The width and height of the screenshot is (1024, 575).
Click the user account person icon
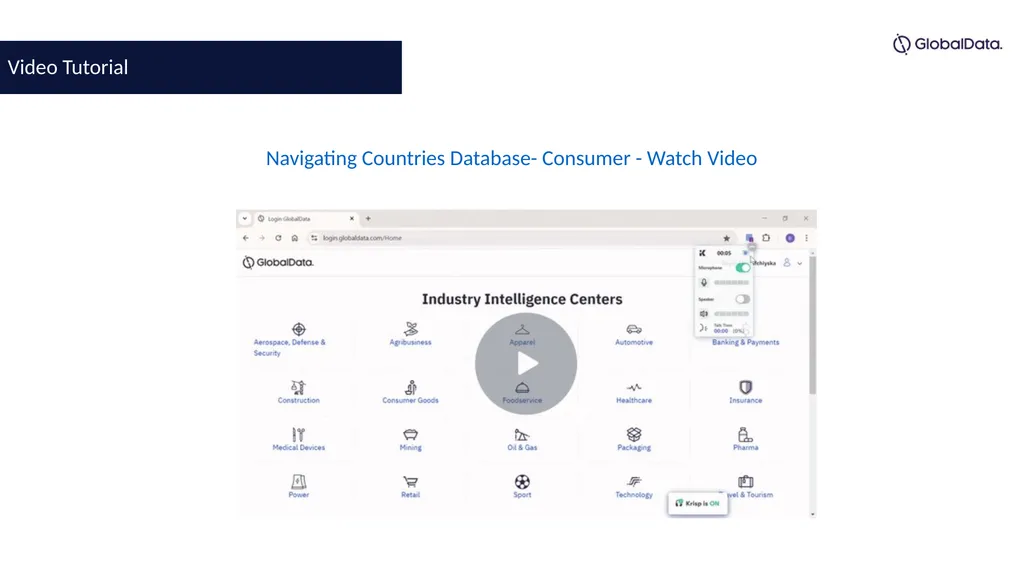(x=787, y=263)
